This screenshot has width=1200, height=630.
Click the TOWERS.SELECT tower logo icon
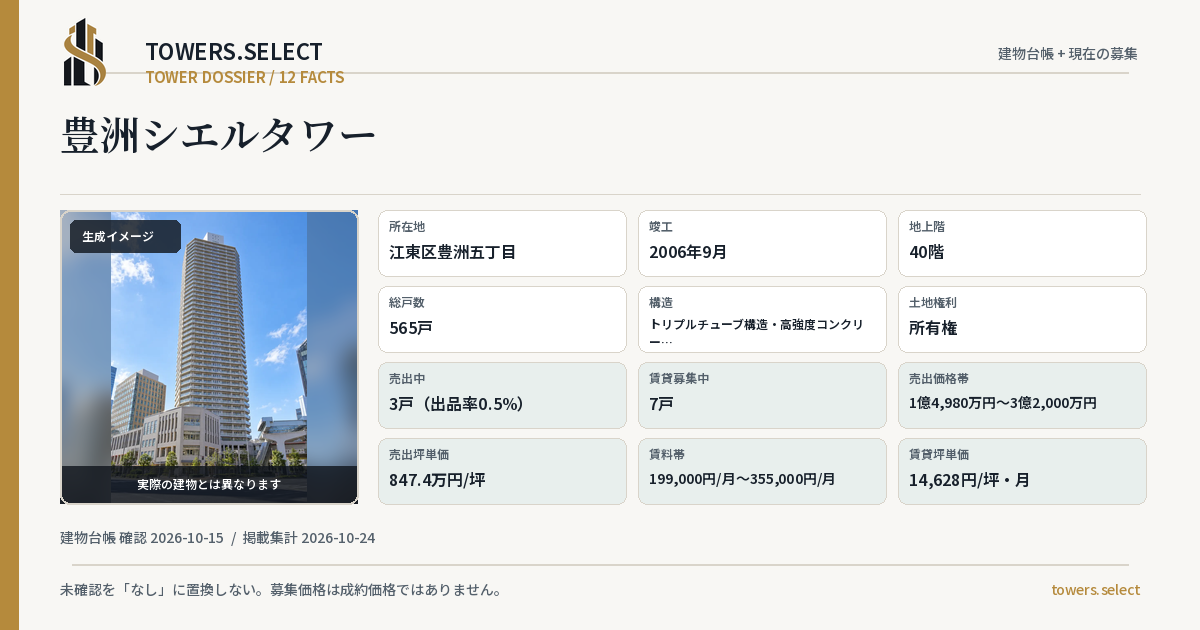click(x=85, y=52)
